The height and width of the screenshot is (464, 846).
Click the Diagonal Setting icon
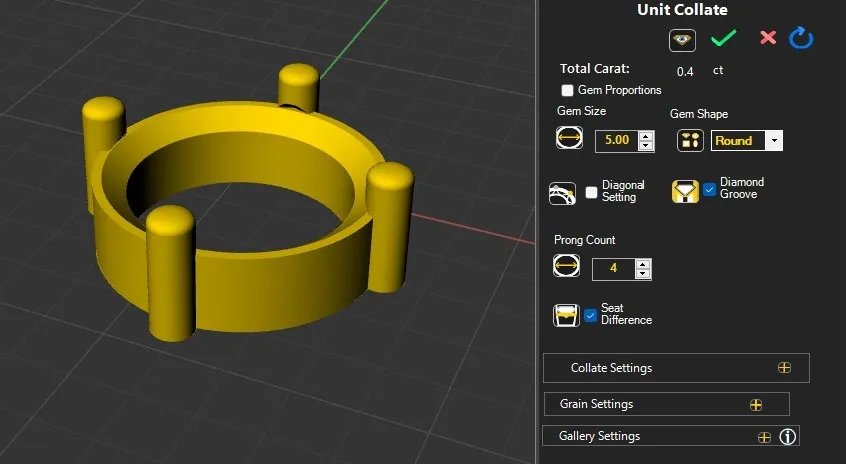[x=563, y=193]
